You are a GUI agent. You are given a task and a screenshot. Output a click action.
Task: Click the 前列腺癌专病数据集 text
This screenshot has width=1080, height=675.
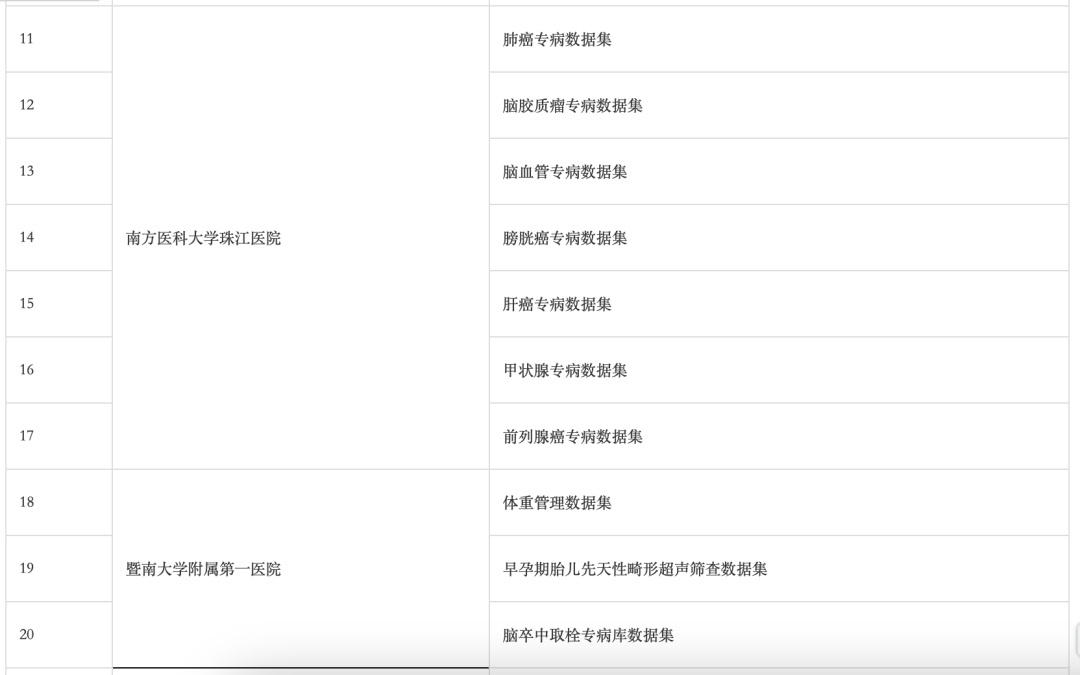572,436
